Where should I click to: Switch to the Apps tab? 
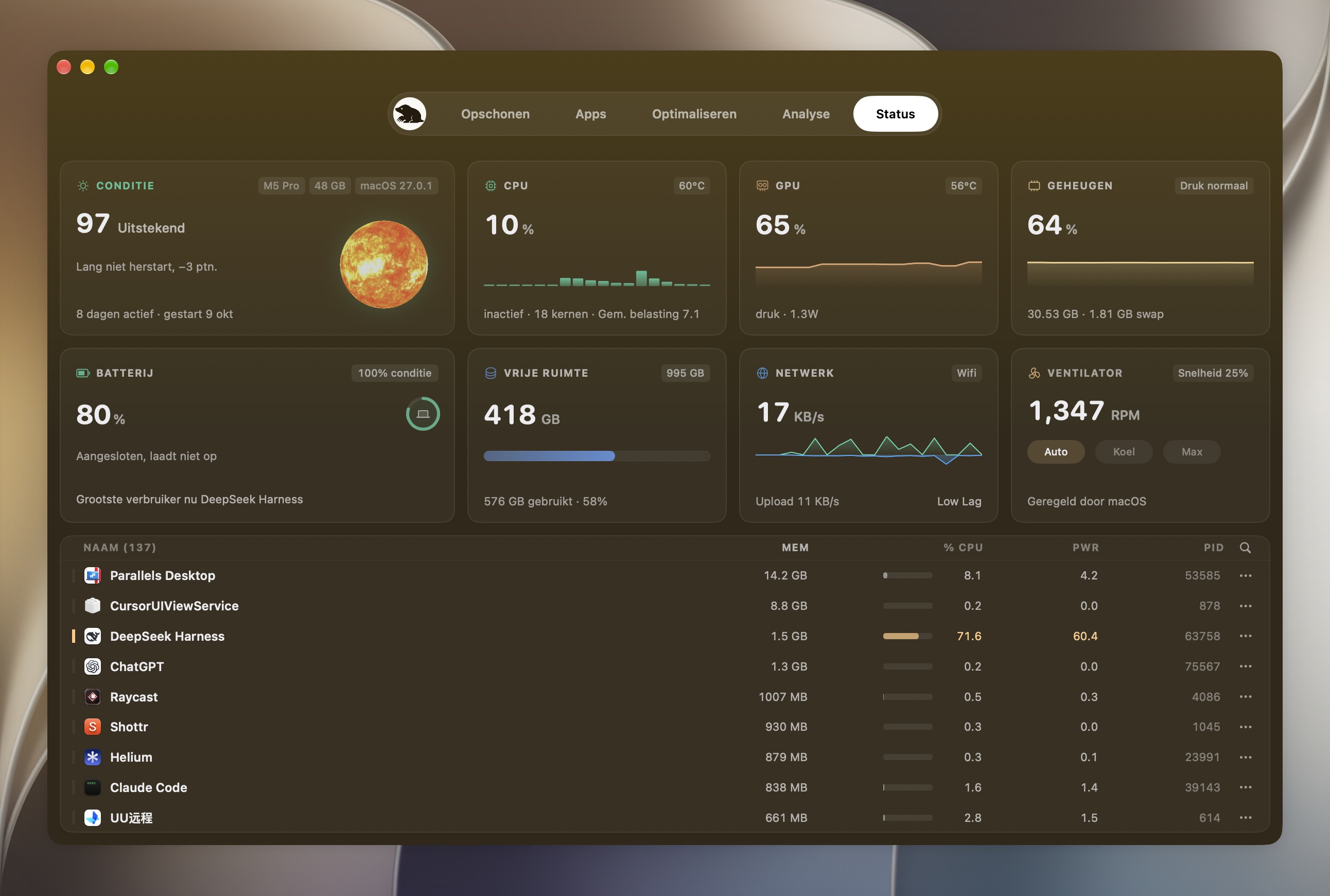click(590, 114)
